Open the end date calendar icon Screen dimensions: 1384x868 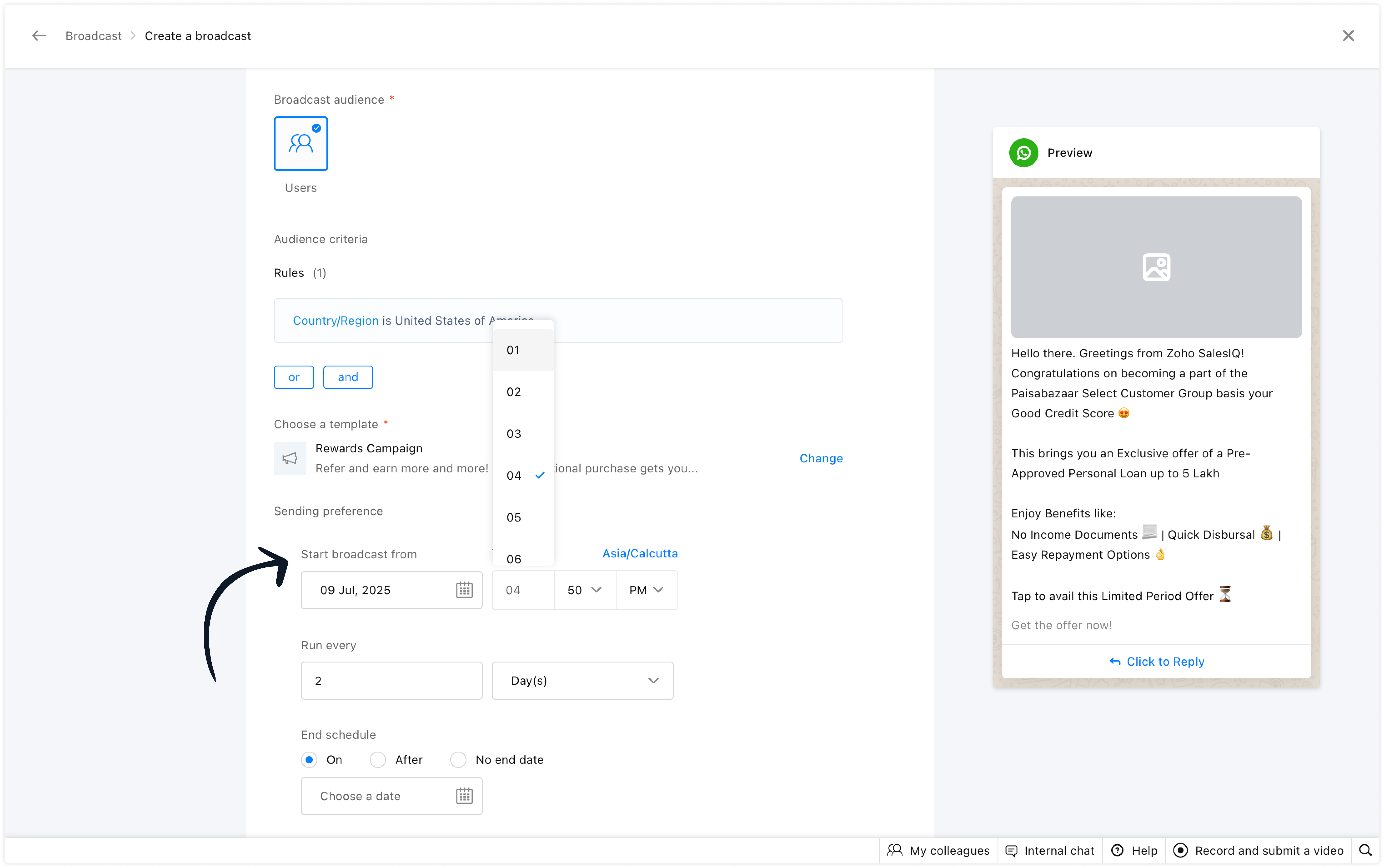click(464, 796)
